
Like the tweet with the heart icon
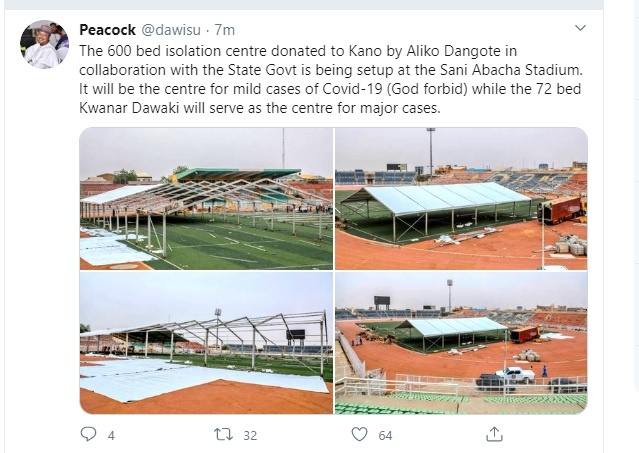[x=359, y=434]
